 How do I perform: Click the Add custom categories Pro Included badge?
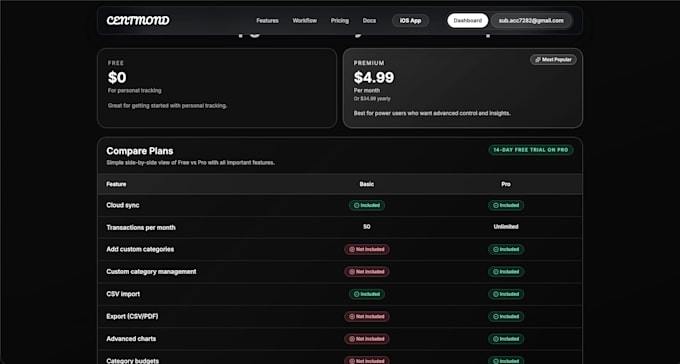coord(506,249)
